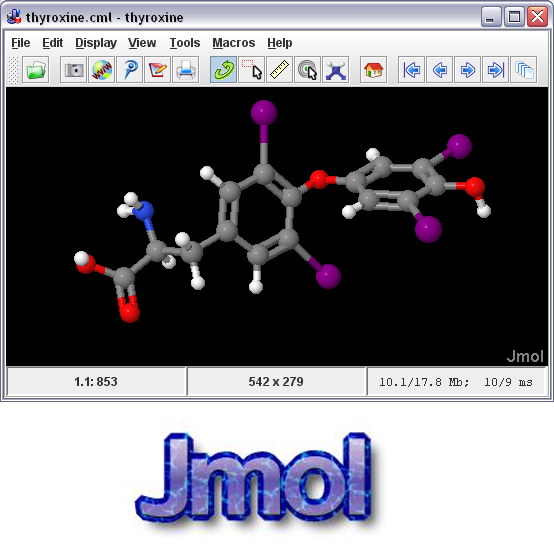Click the model kit molecule icon
554x554 pixels.
point(336,70)
